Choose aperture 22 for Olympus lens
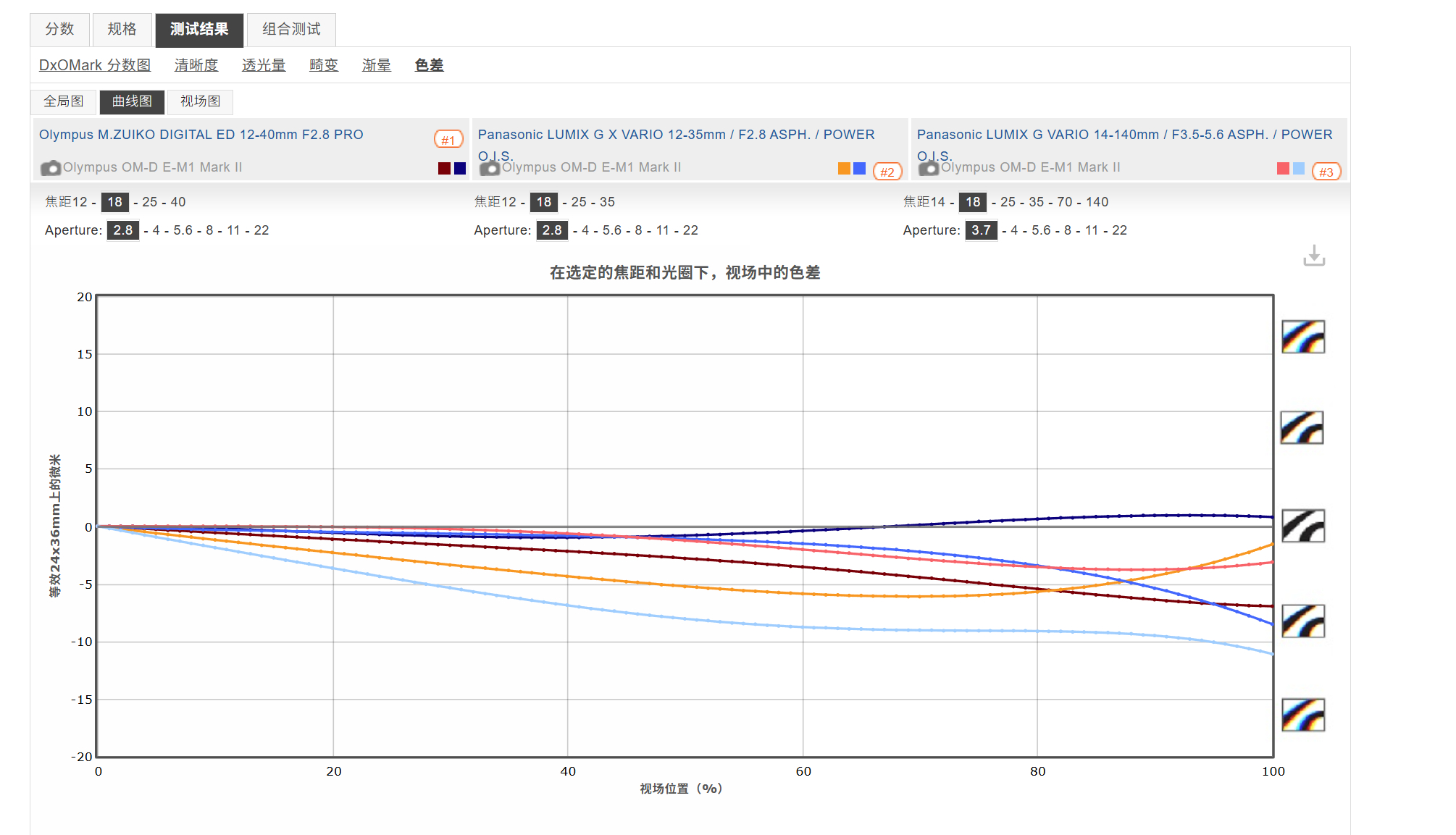Screen dimensions: 1456x835 [x=262, y=230]
